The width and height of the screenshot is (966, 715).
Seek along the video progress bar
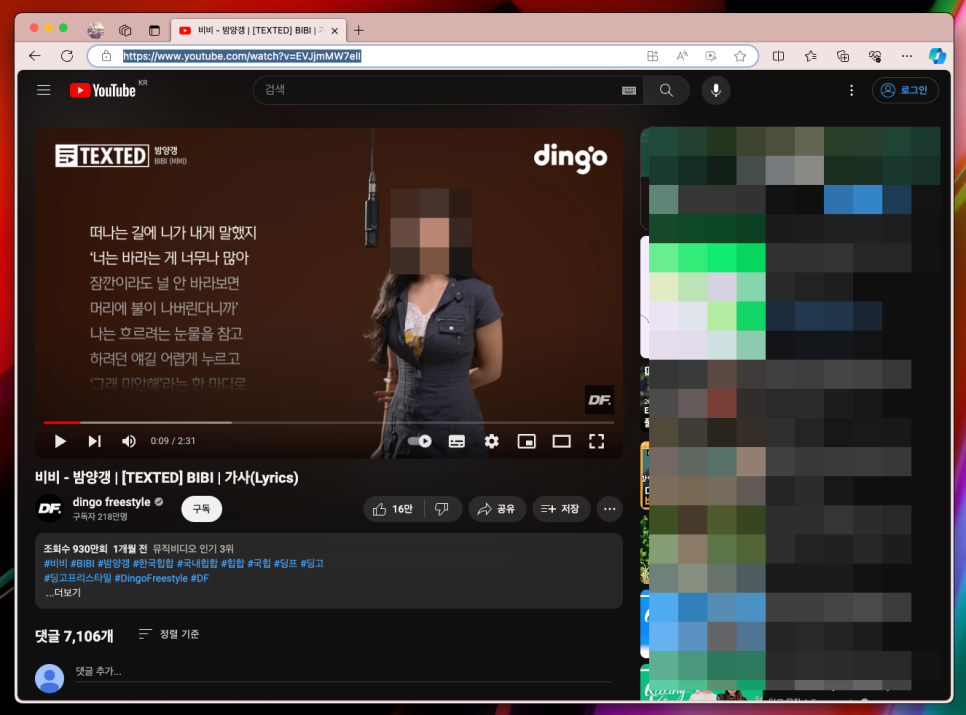[328, 422]
